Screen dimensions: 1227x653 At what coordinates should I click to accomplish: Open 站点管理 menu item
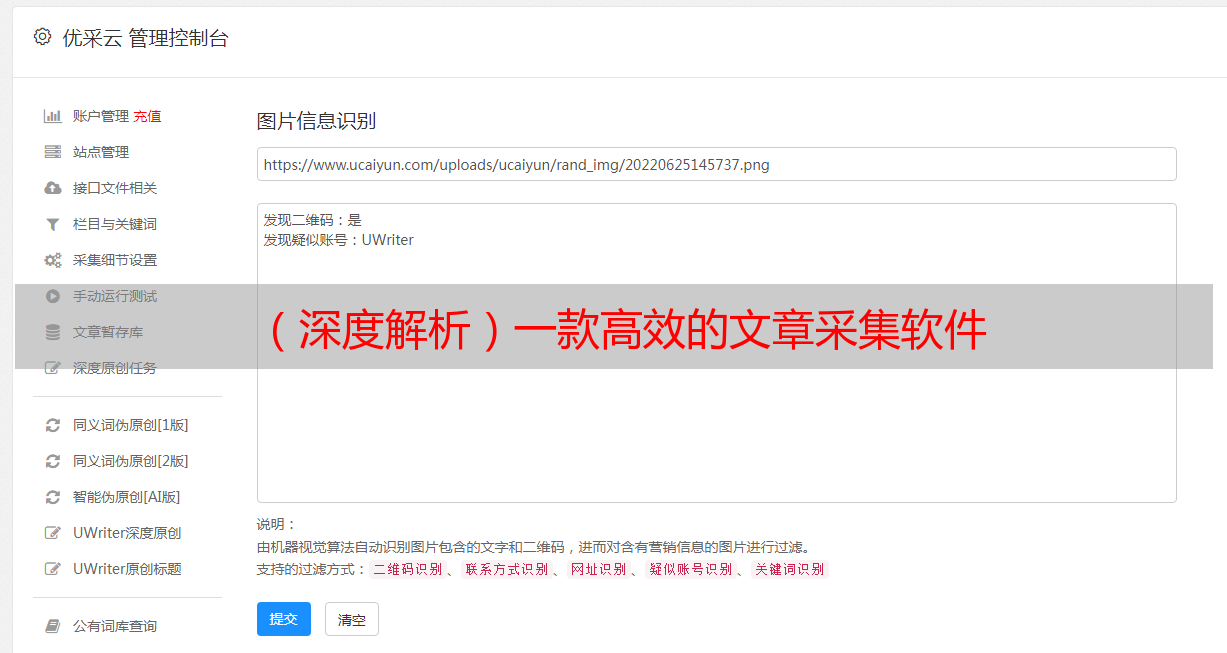[x=101, y=152]
